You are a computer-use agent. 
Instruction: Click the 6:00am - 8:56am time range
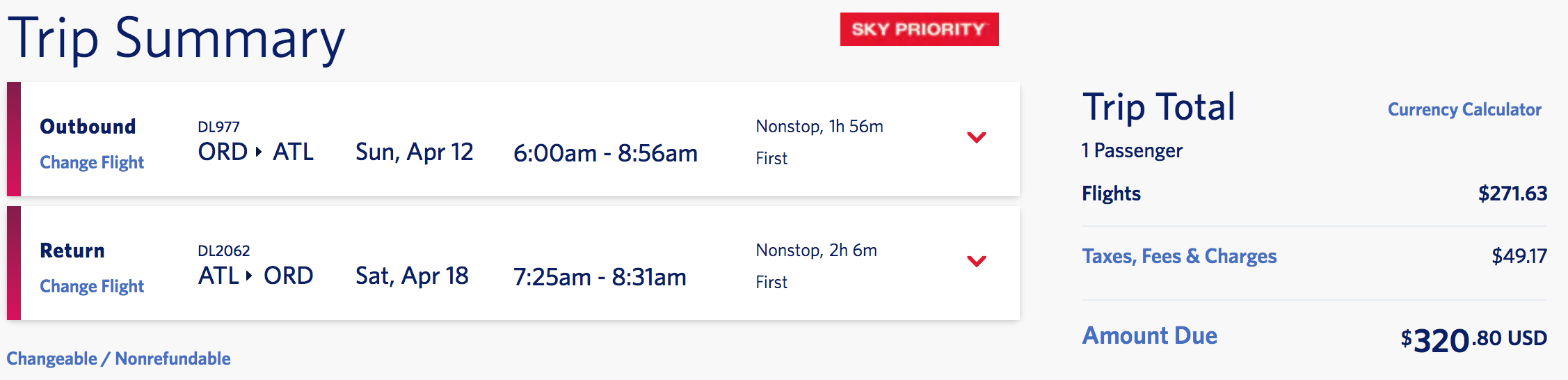tap(605, 153)
